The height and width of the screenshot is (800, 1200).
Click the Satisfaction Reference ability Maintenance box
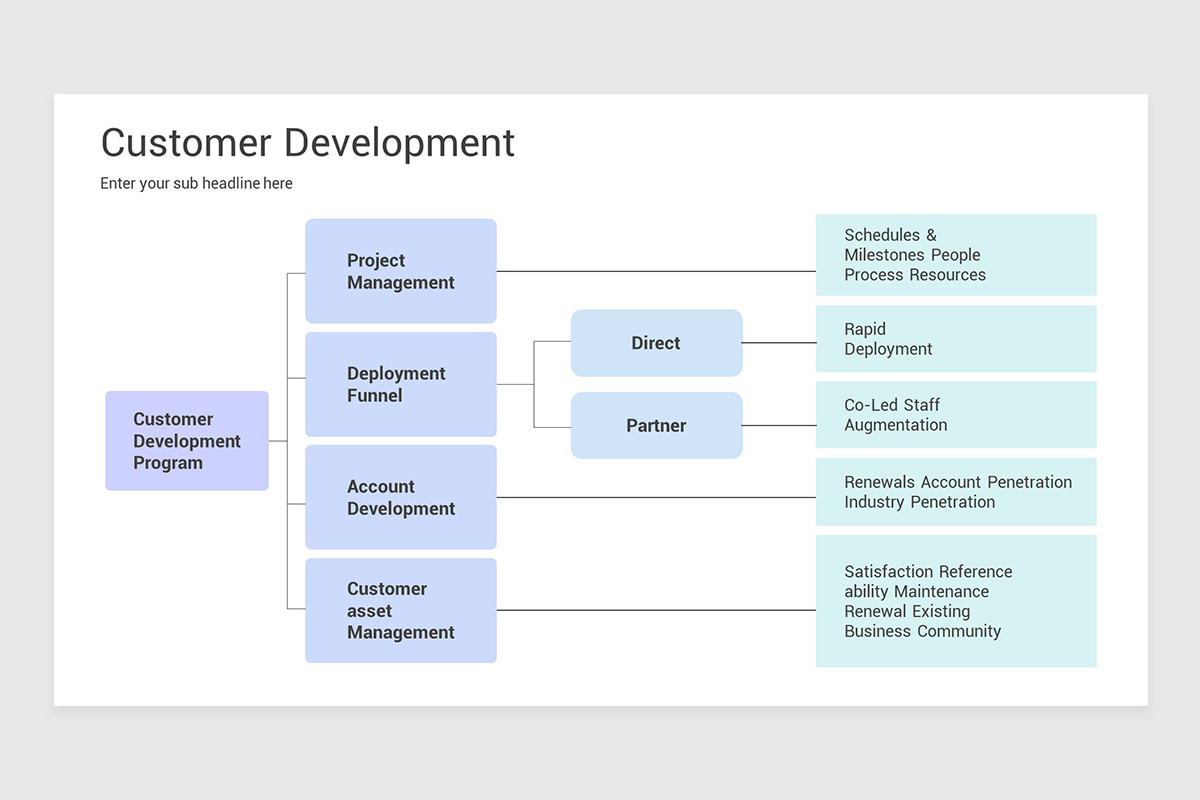point(955,600)
